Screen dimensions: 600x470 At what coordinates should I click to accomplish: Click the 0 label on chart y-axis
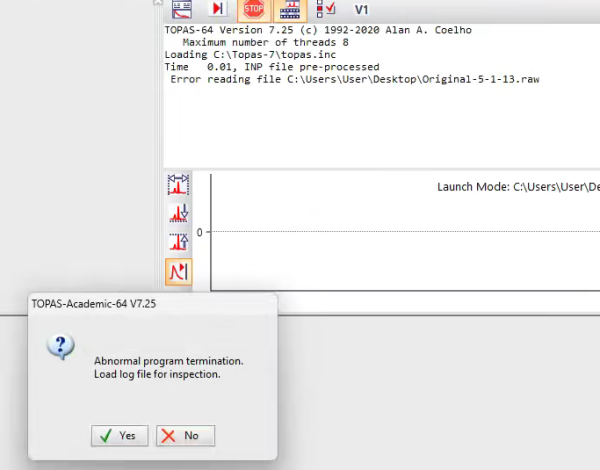coord(199,232)
